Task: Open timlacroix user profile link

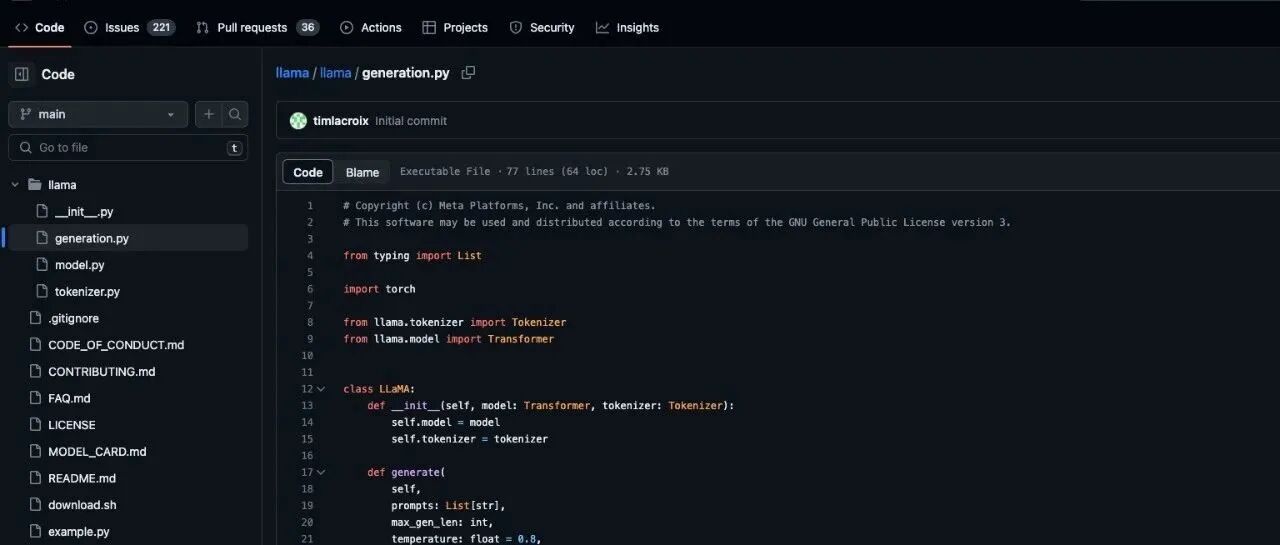Action: (341, 121)
